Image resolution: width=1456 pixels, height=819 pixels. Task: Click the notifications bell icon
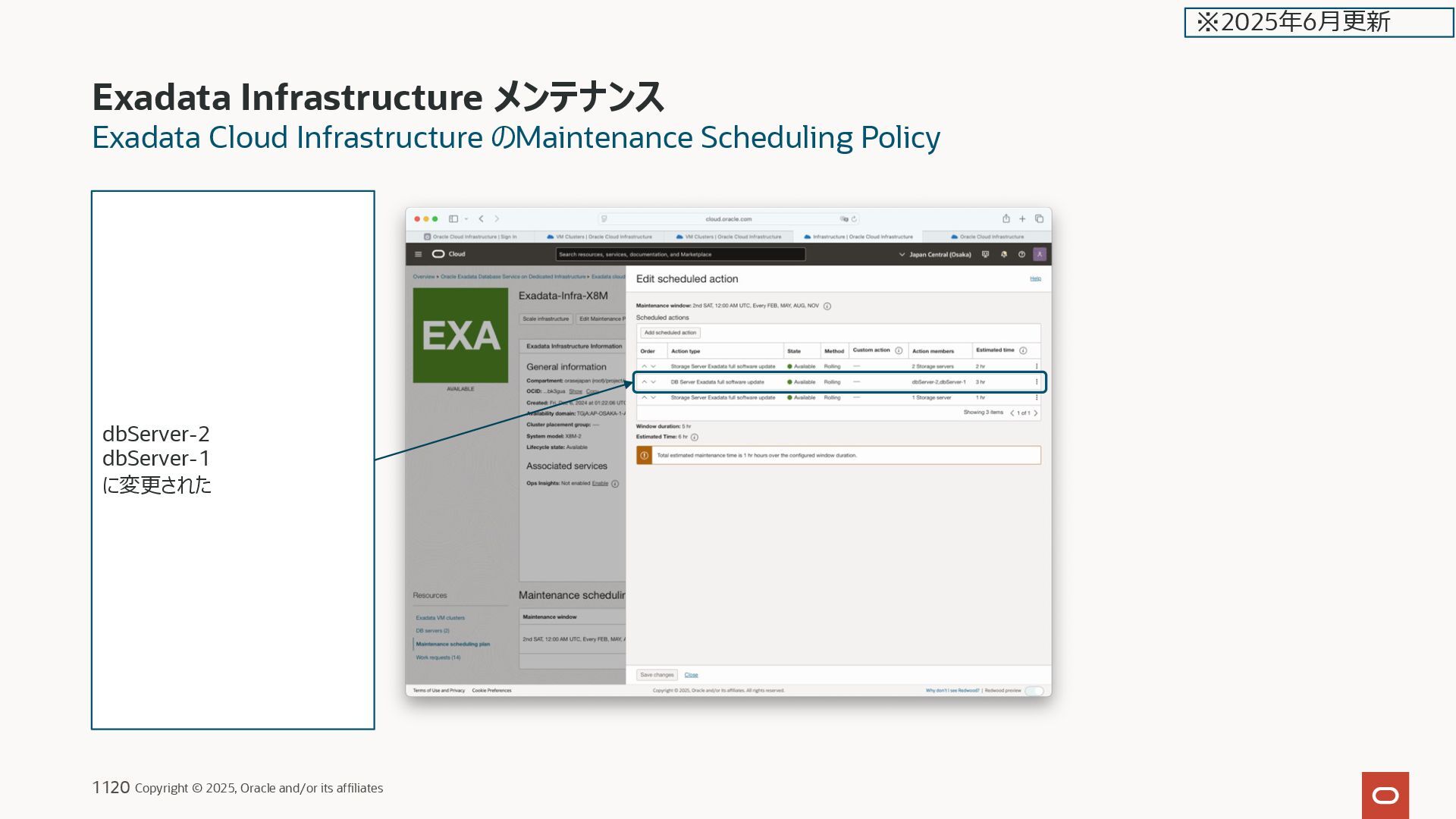pyautogui.click(x=1004, y=255)
